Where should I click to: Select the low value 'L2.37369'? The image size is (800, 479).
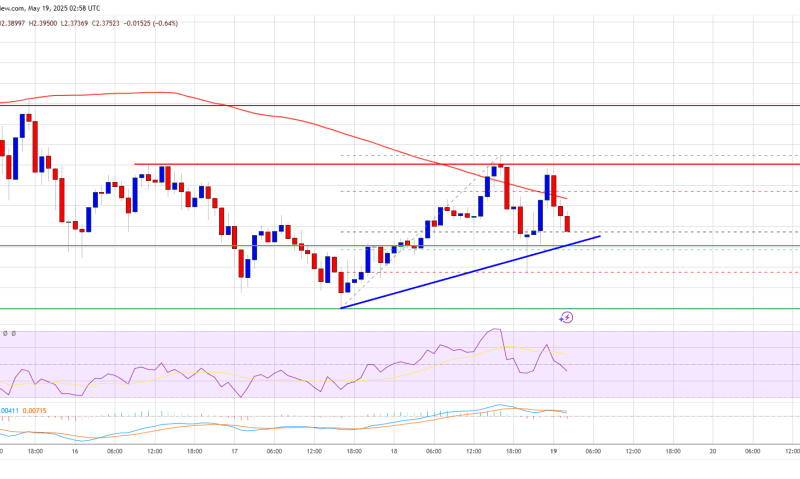click(x=74, y=23)
